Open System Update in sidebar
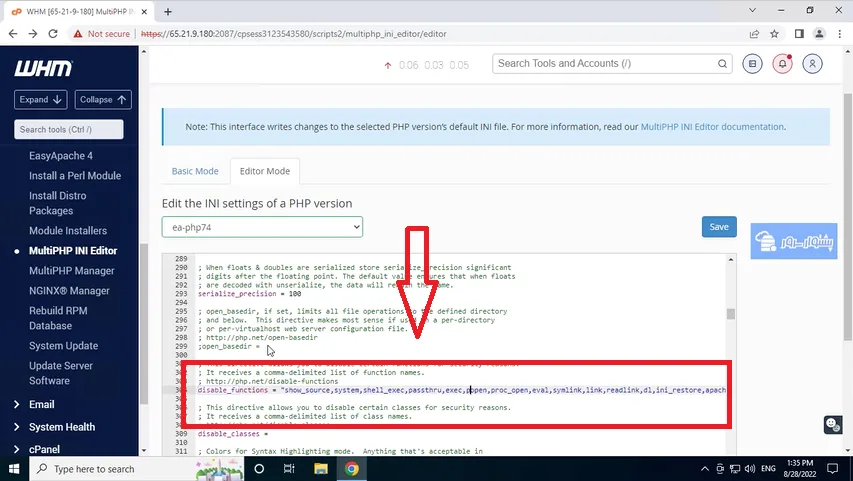 (x=64, y=346)
